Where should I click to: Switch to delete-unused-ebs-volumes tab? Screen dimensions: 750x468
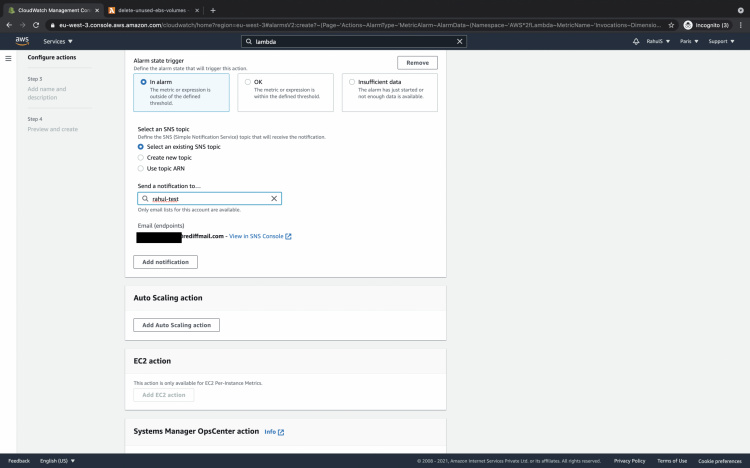(150, 10)
